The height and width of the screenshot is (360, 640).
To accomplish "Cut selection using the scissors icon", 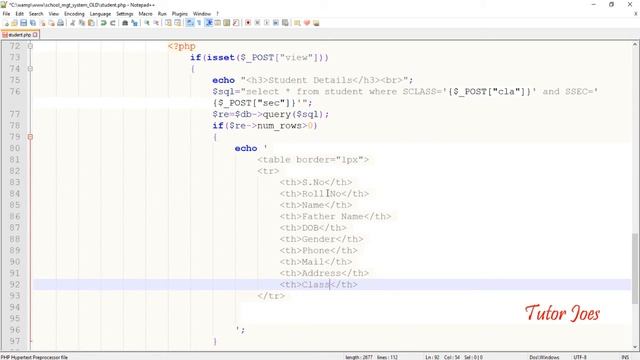I will pyautogui.click(x=73, y=23).
